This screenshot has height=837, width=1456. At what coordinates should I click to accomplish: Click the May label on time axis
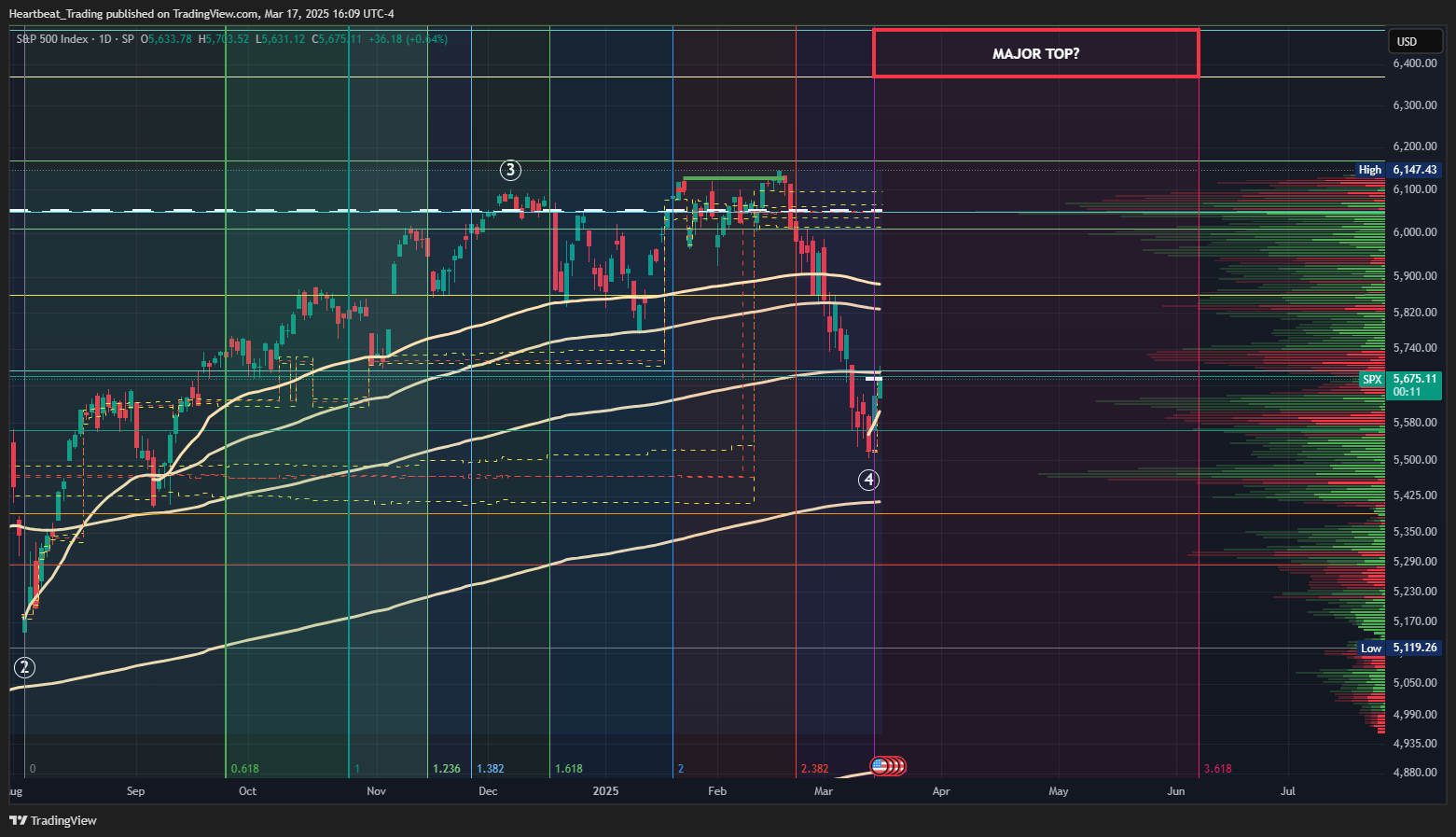pos(1059,791)
